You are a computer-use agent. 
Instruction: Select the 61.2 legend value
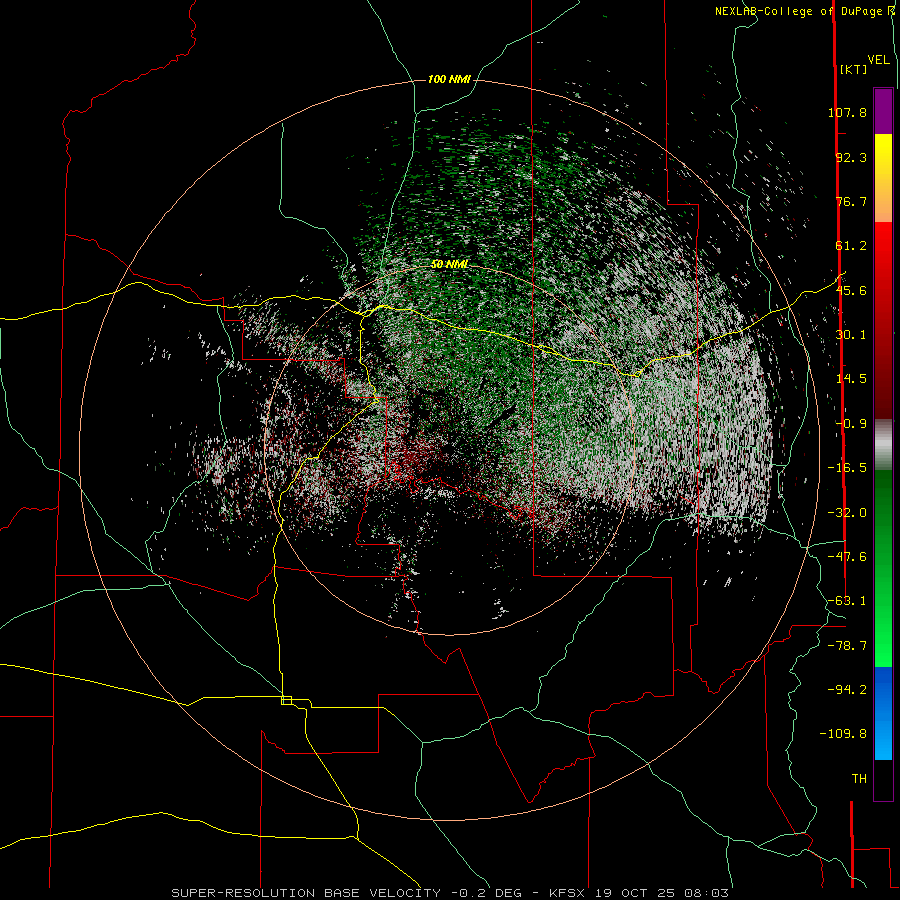851,246
